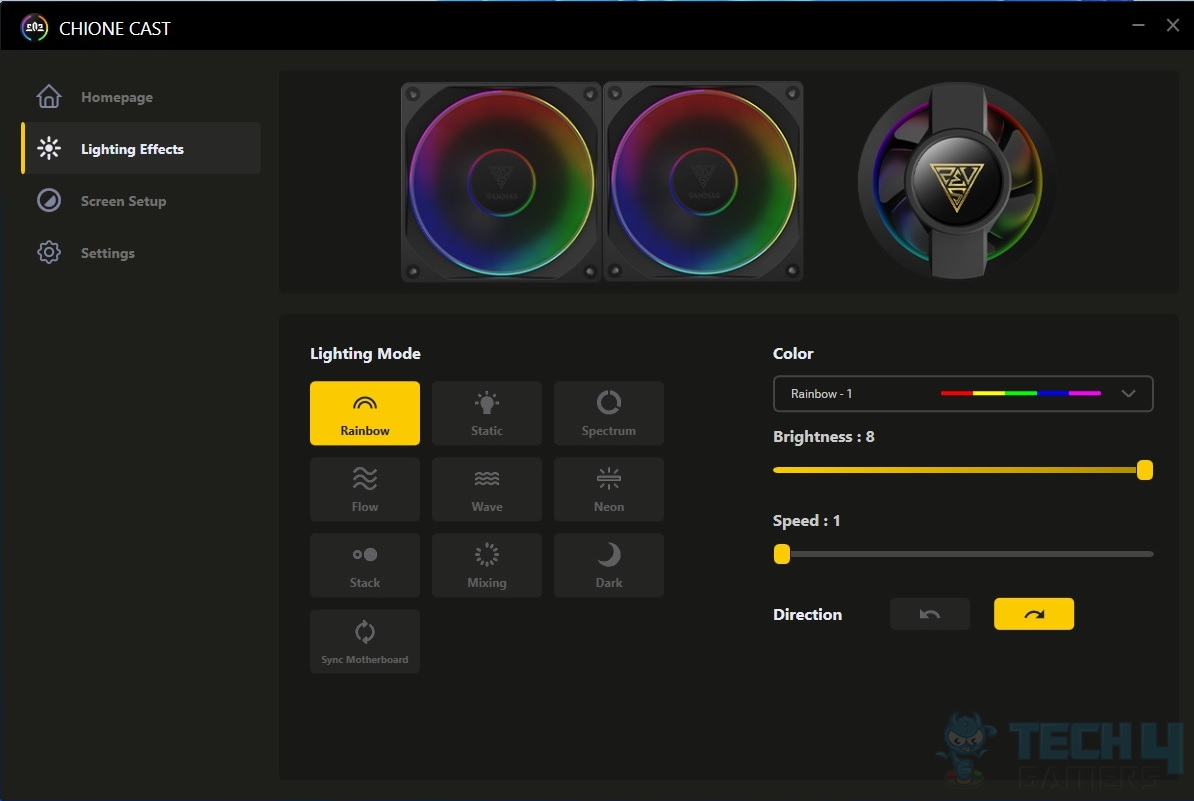Select the Rainbow lighting mode
Screen dimensions: 1194x801
pyautogui.click(x=365, y=413)
